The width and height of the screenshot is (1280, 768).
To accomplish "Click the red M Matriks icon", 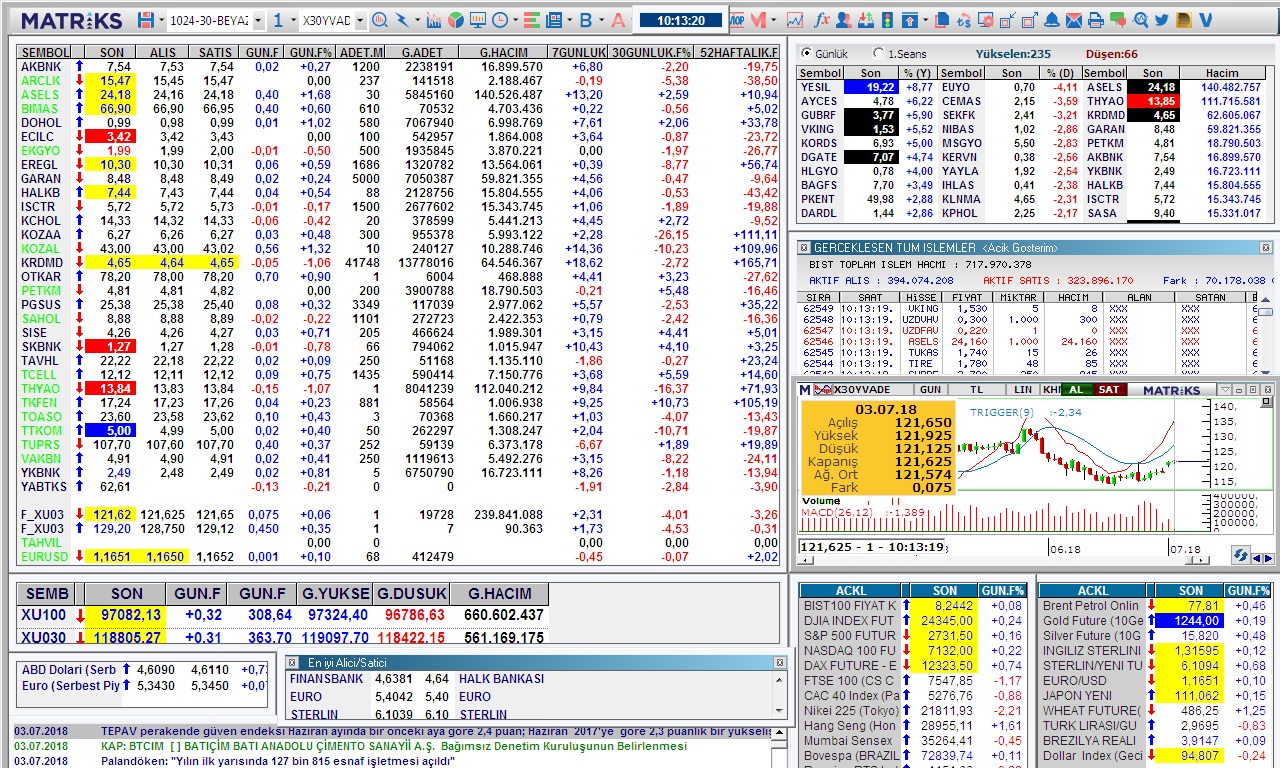I will (x=758, y=20).
